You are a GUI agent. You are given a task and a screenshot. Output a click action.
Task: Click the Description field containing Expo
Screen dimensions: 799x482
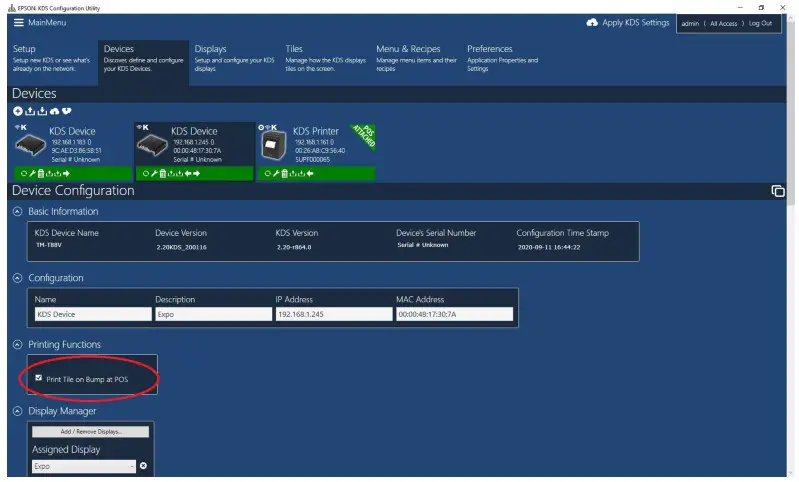[214, 314]
